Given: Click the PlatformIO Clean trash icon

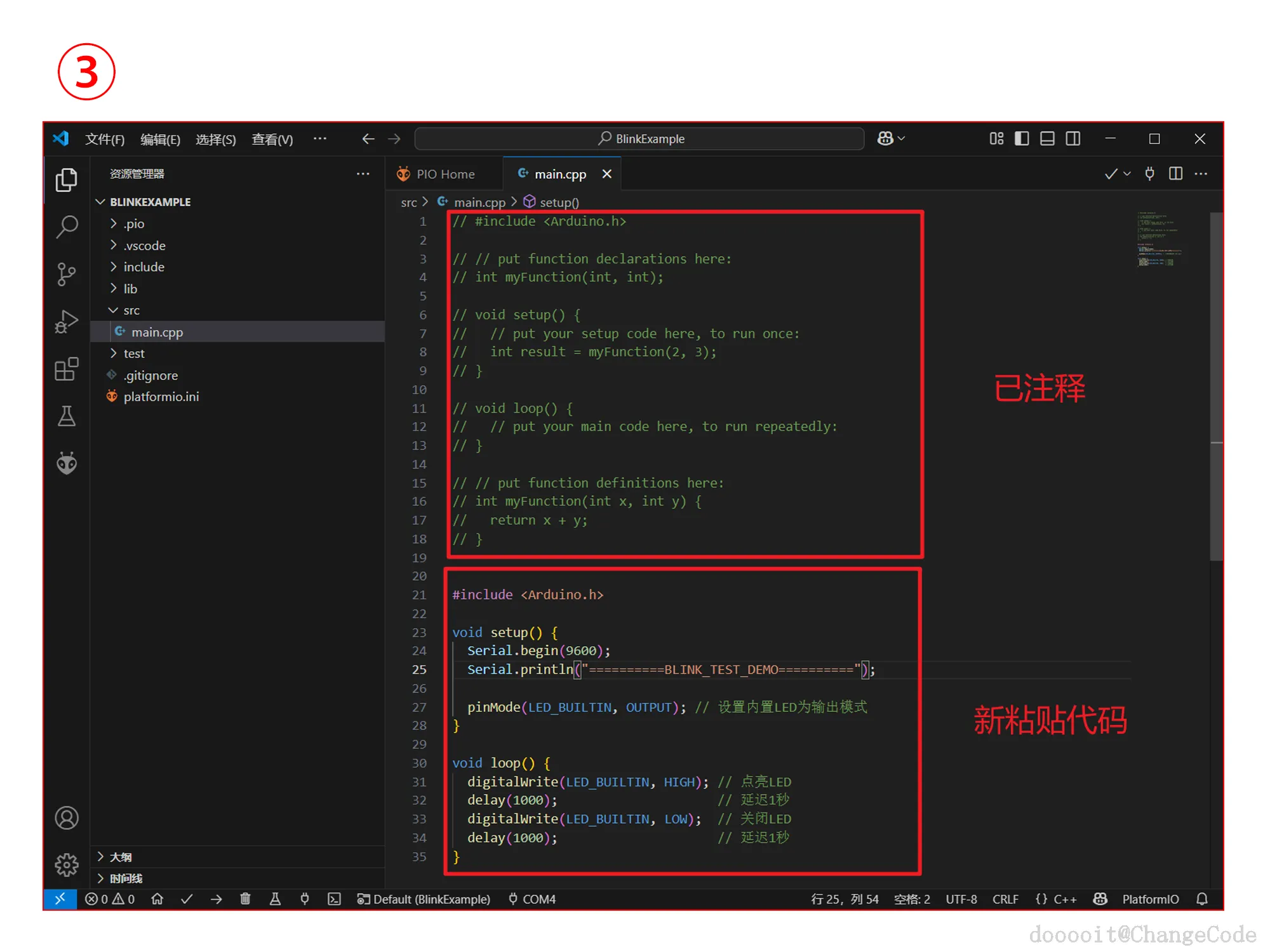Looking at the screenshot, I should pyautogui.click(x=245, y=899).
